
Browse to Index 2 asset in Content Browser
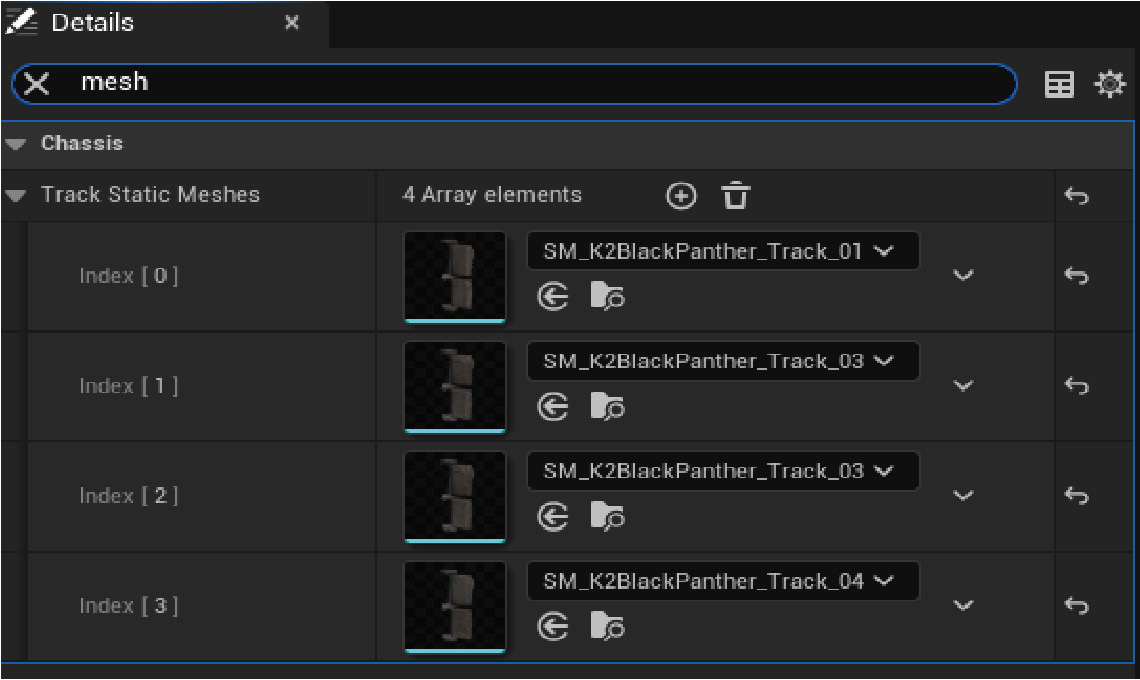(607, 517)
